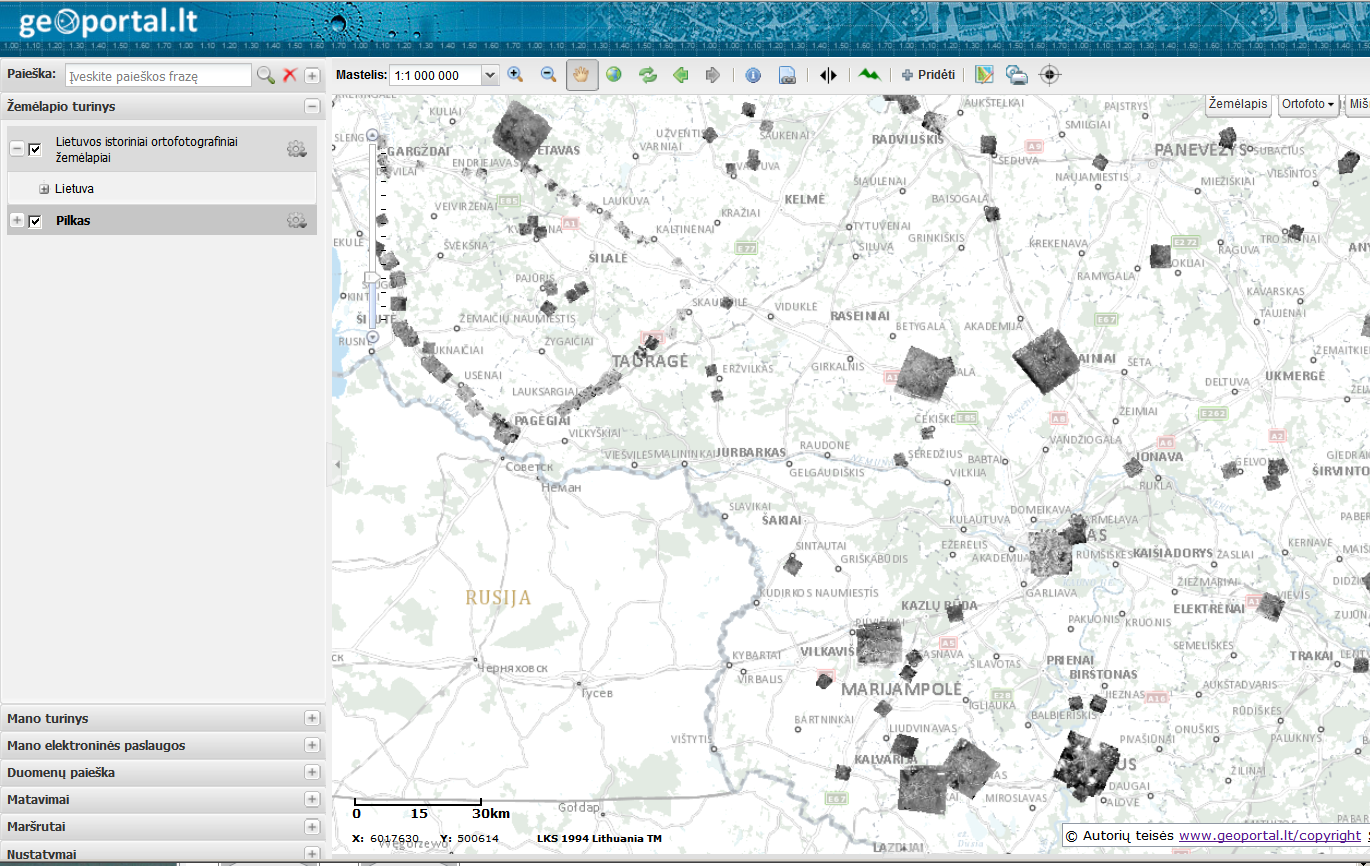Click the zoom out magnifier tool
This screenshot has height=866, width=1370.
click(548, 75)
